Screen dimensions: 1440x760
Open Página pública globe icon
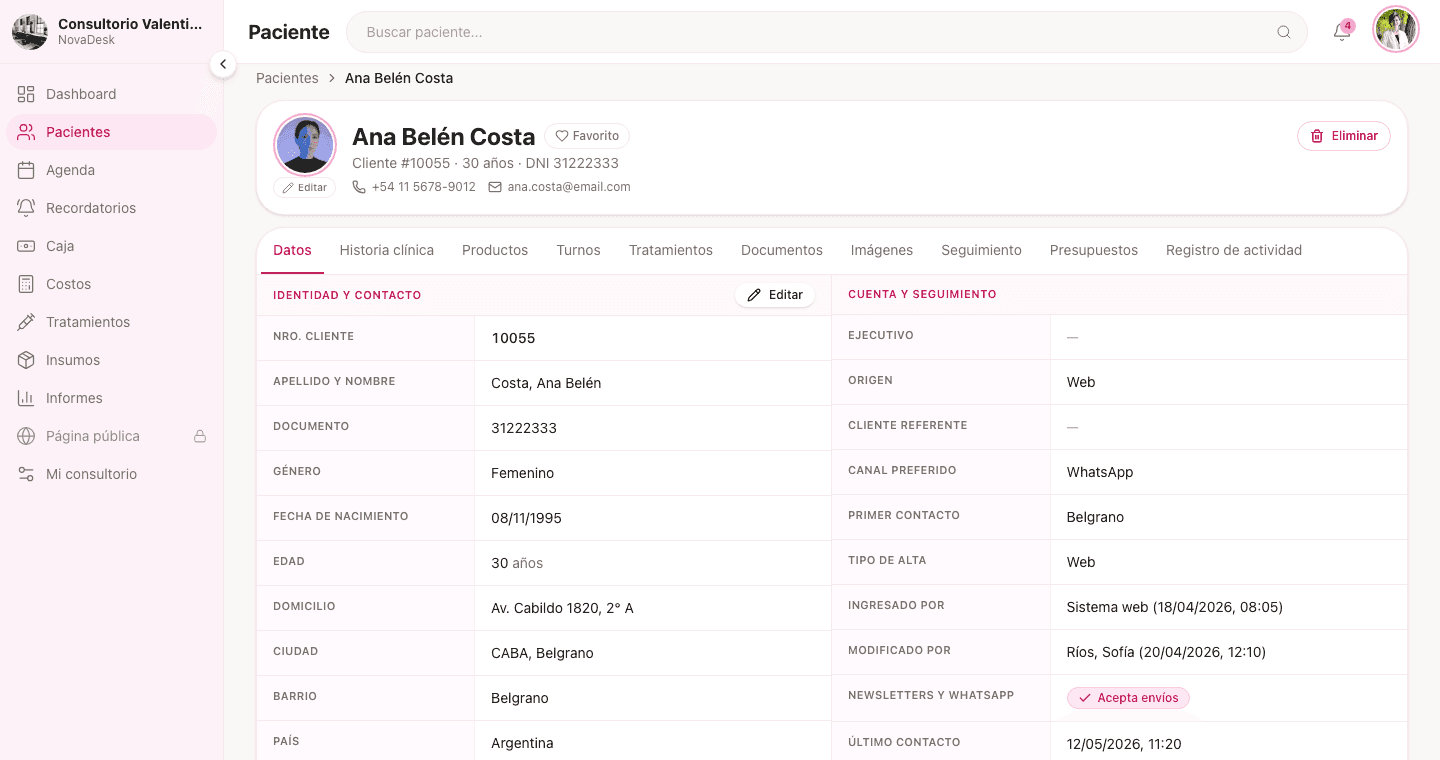26,436
